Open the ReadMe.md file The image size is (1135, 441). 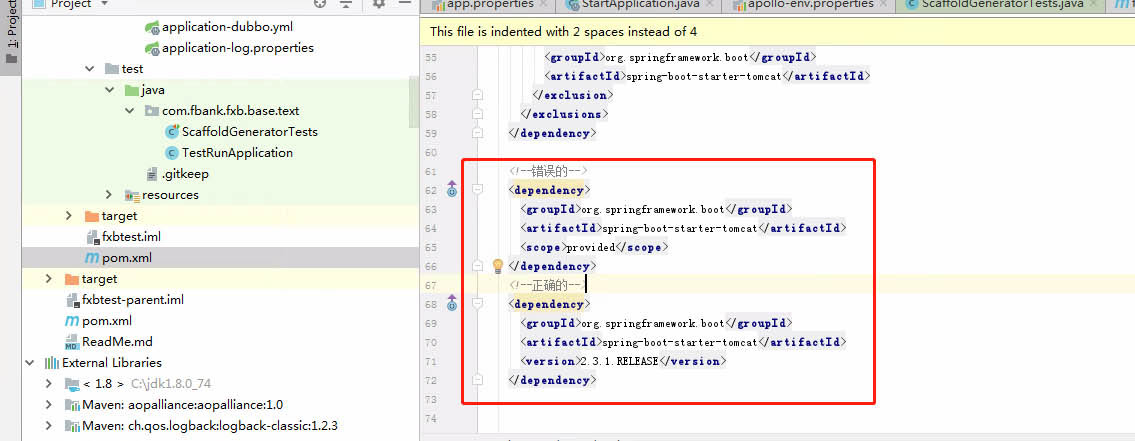pos(117,342)
